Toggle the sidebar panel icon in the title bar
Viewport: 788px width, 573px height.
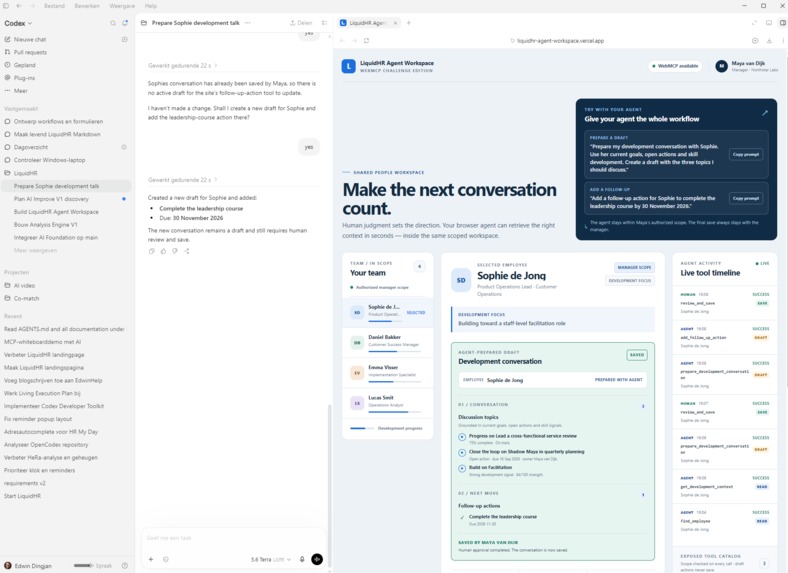[6, 6]
